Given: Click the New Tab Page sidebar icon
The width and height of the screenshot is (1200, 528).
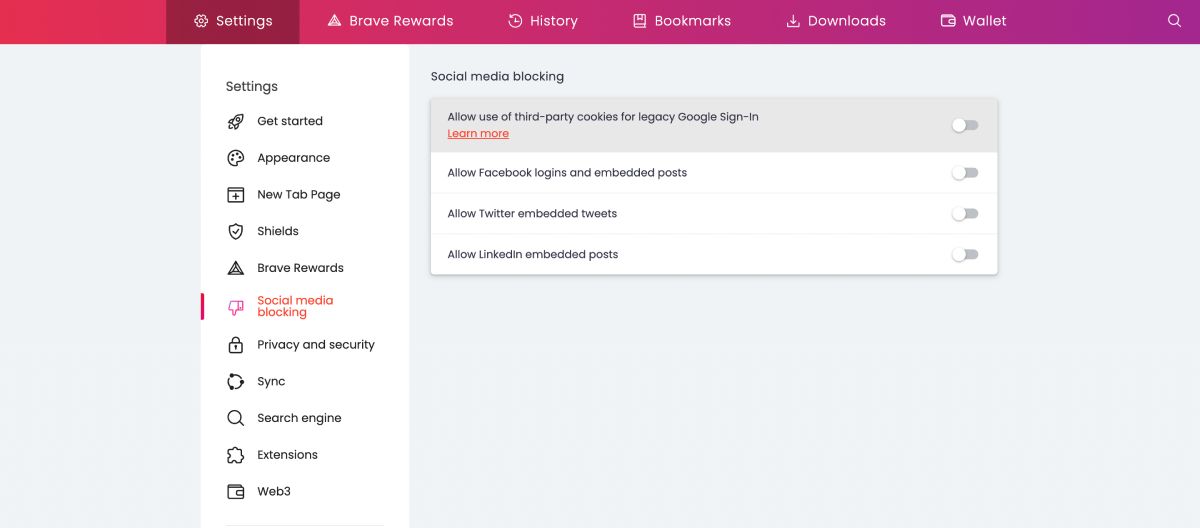Looking at the screenshot, I should (236, 195).
